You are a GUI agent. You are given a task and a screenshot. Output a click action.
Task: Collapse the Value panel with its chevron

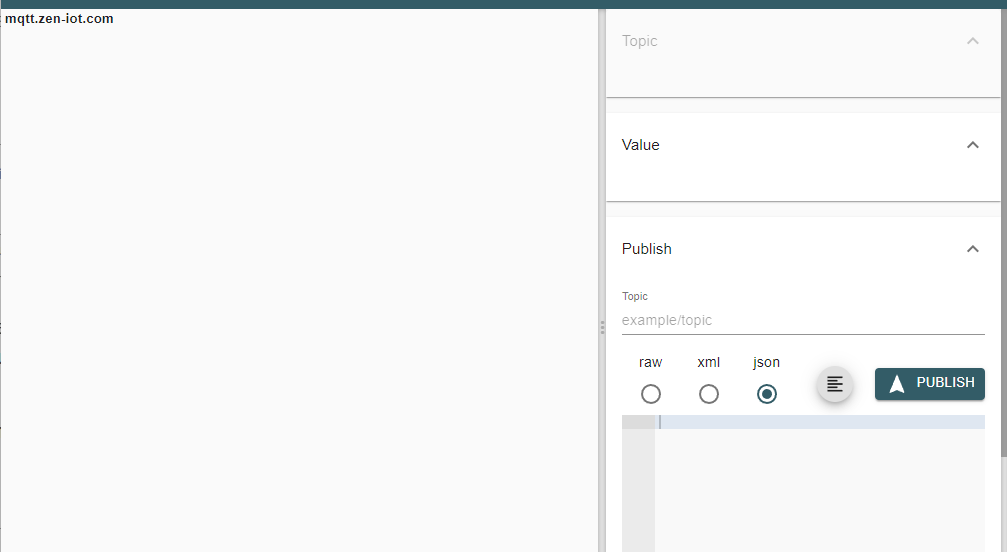(x=973, y=145)
